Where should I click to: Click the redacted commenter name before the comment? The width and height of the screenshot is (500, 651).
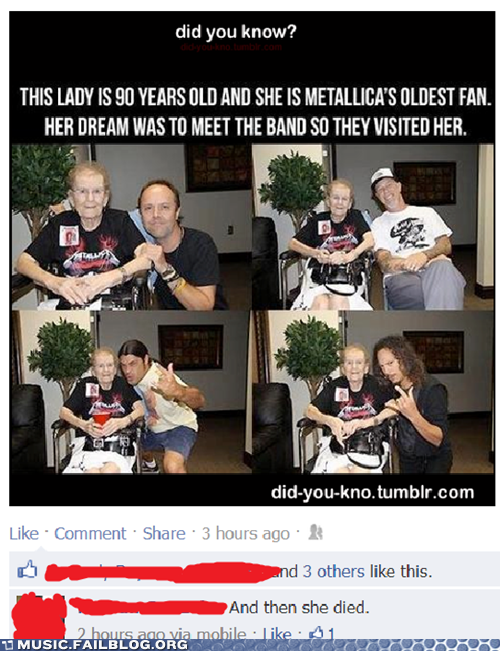pos(147,607)
